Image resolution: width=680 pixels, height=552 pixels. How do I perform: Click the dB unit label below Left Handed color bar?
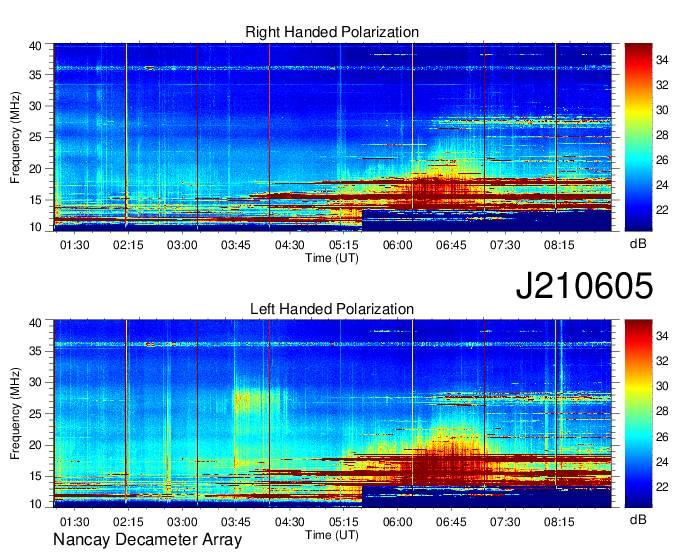(638, 519)
